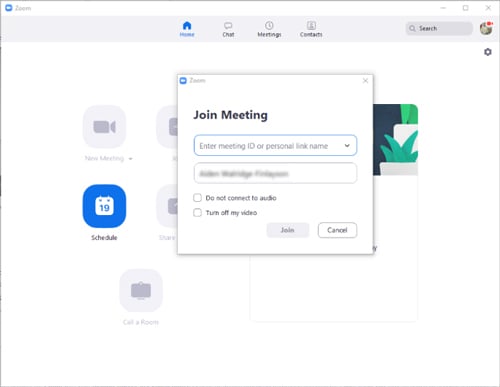
Task: Open the Home tab
Action: coord(187,29)
